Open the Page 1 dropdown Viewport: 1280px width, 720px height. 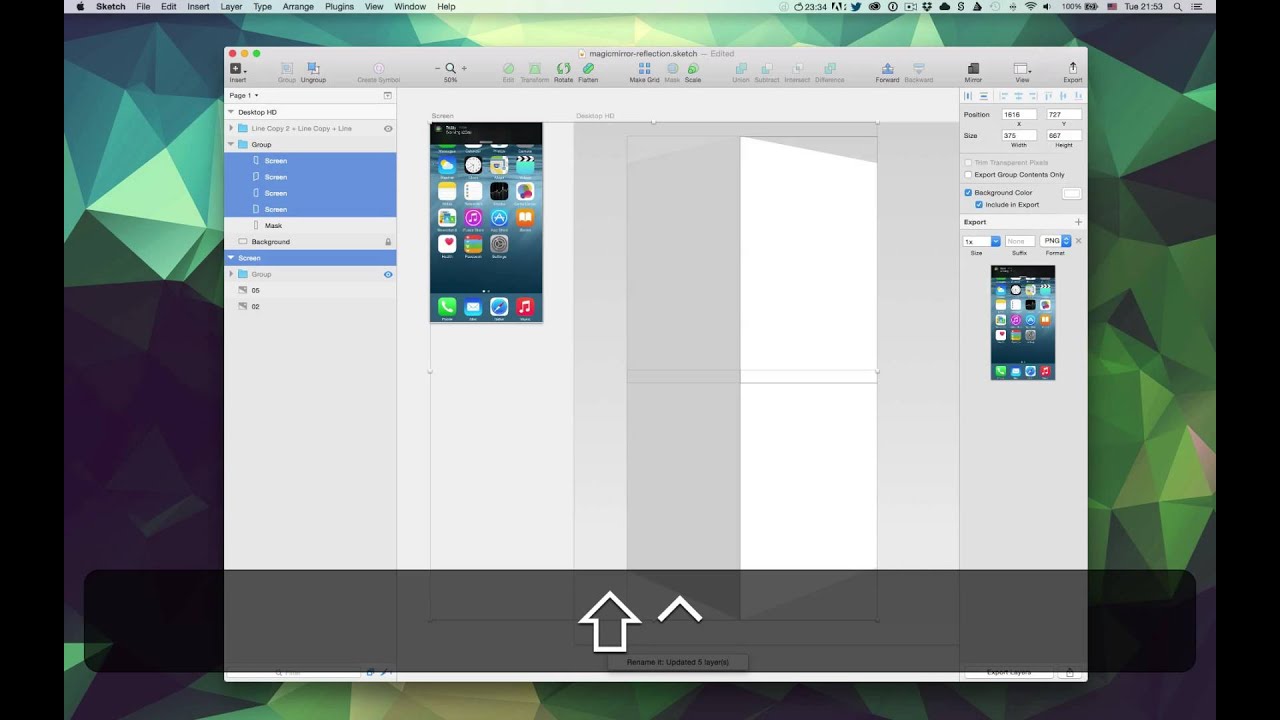coord(244,96)
